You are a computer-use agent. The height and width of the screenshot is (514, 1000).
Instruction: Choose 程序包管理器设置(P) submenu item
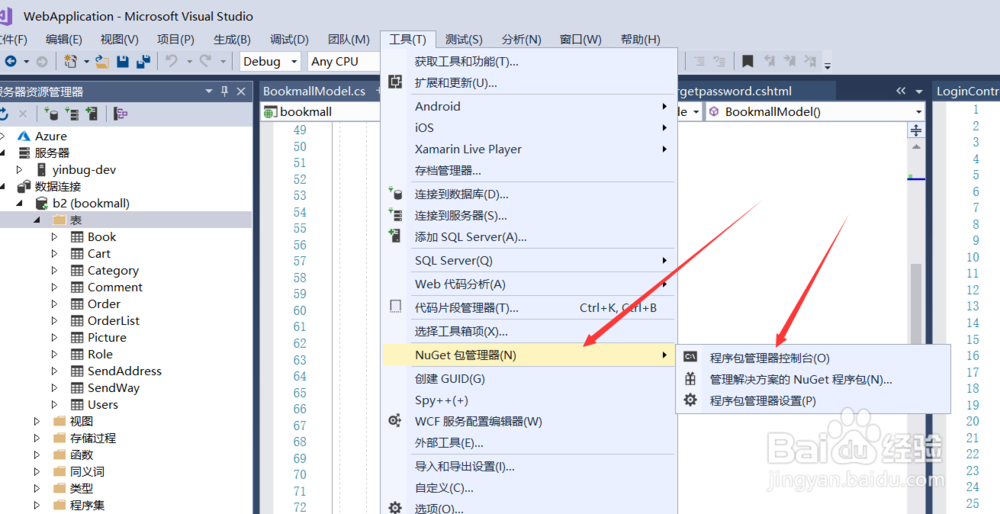click(814, 400)
